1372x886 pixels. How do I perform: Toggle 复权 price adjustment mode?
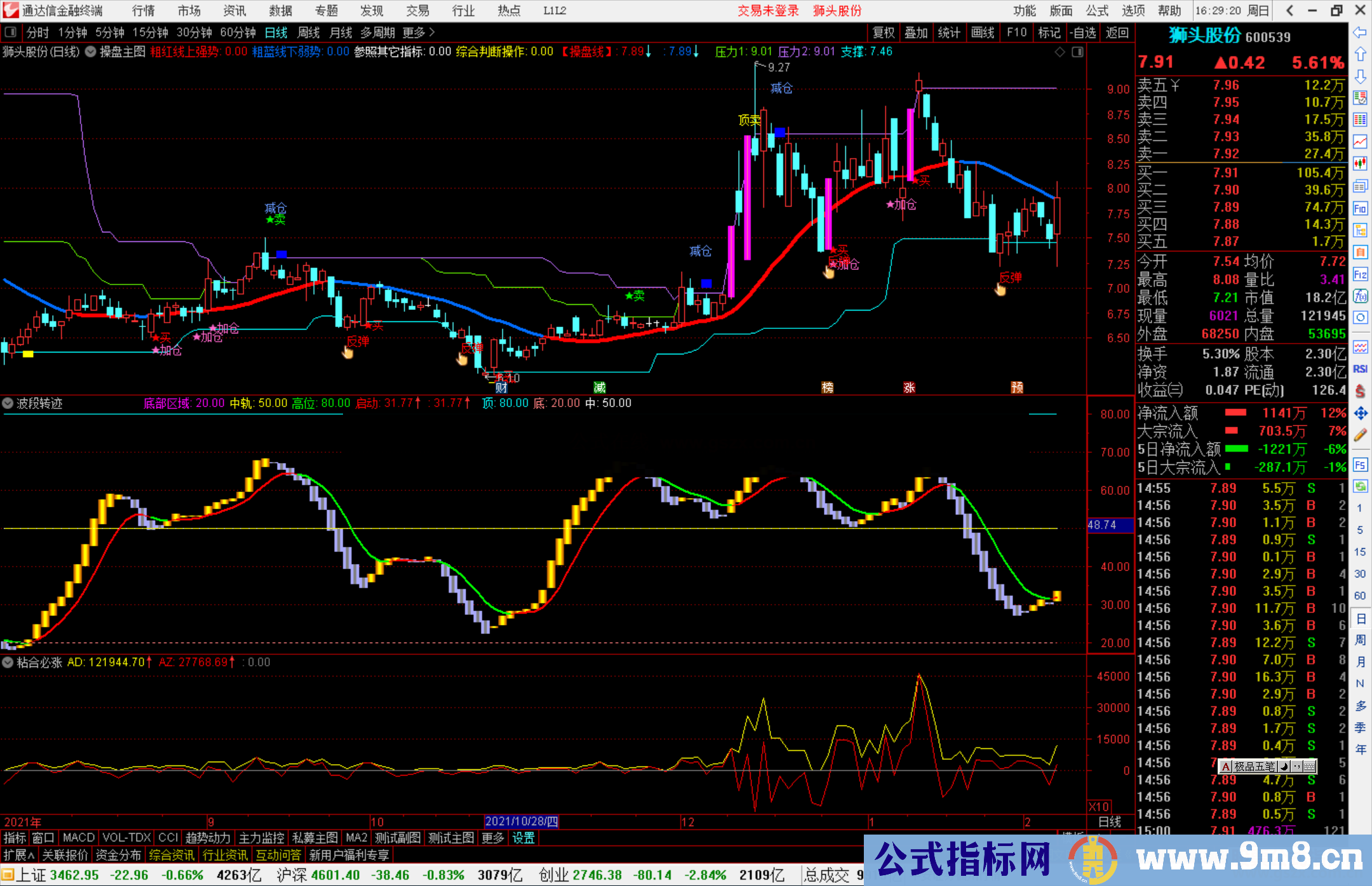883,32
